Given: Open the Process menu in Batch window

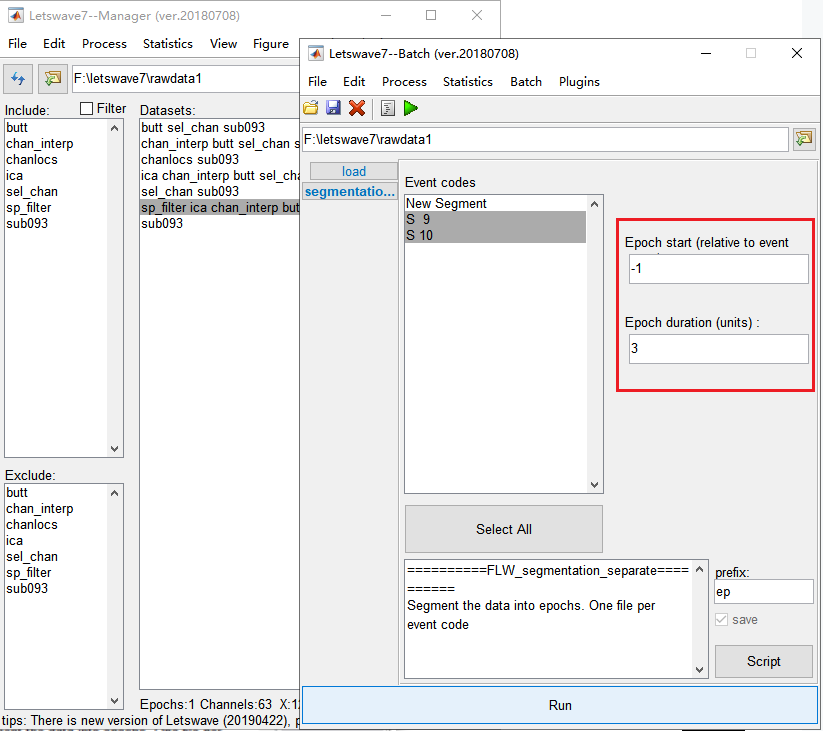Looking at the screenshot, I should pyautogui.click(x=404, y=82).
